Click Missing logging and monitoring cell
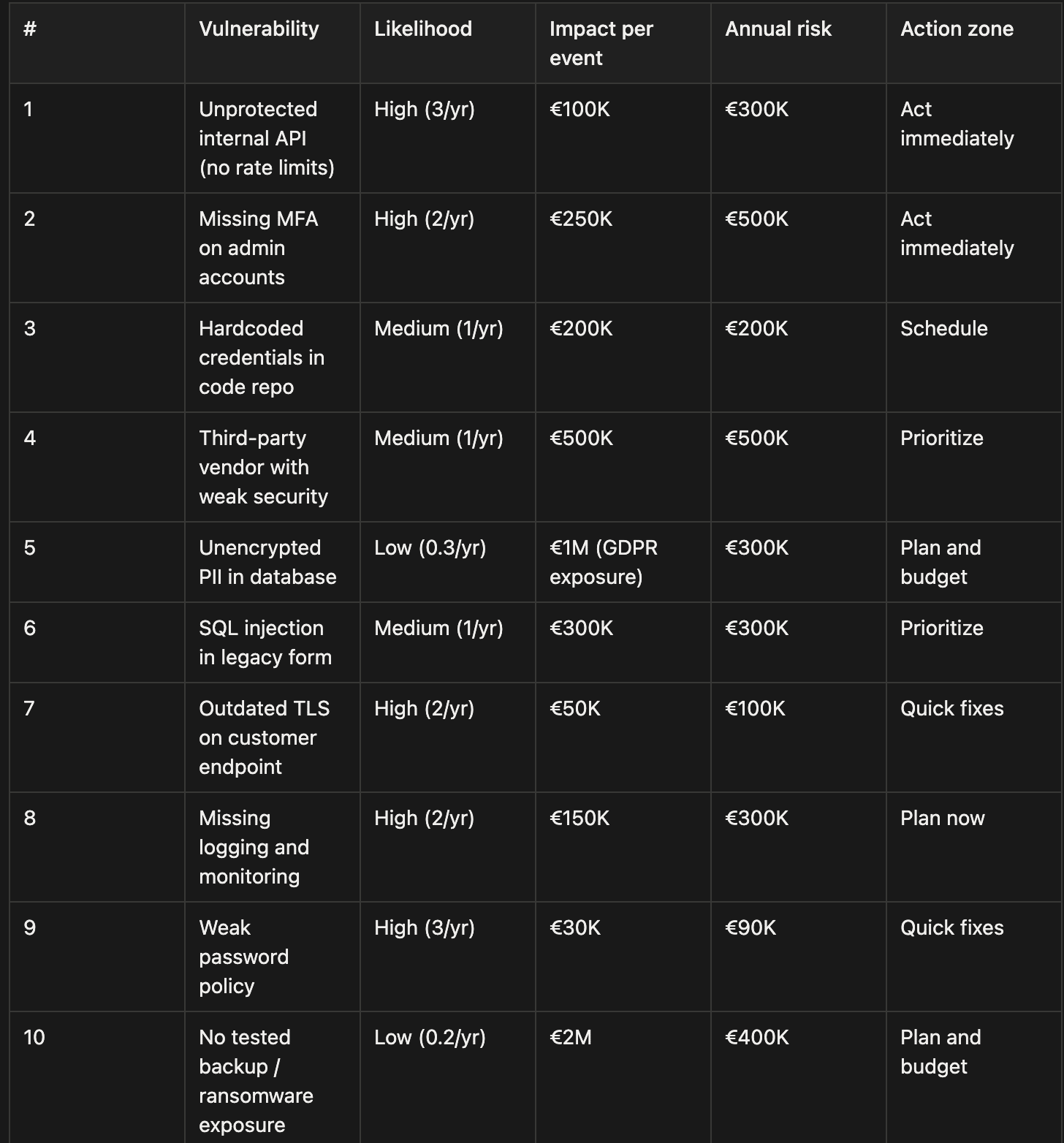Viewport: 1064px width, 1143px height. pyautogui.click(x=254, y=847)
